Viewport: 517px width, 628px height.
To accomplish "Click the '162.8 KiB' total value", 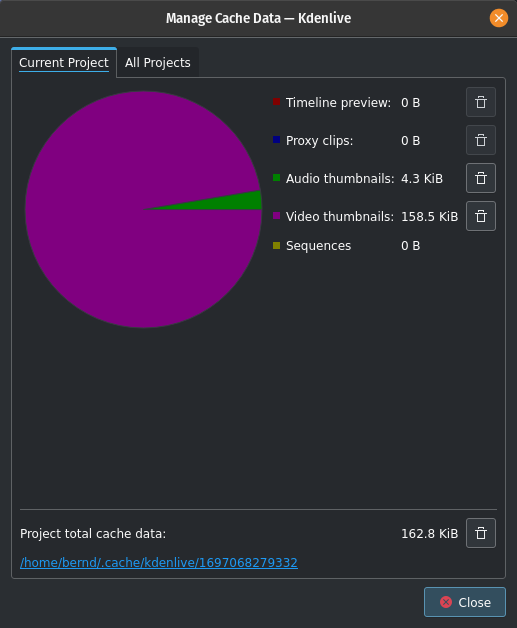I will [x=430, y=533].
